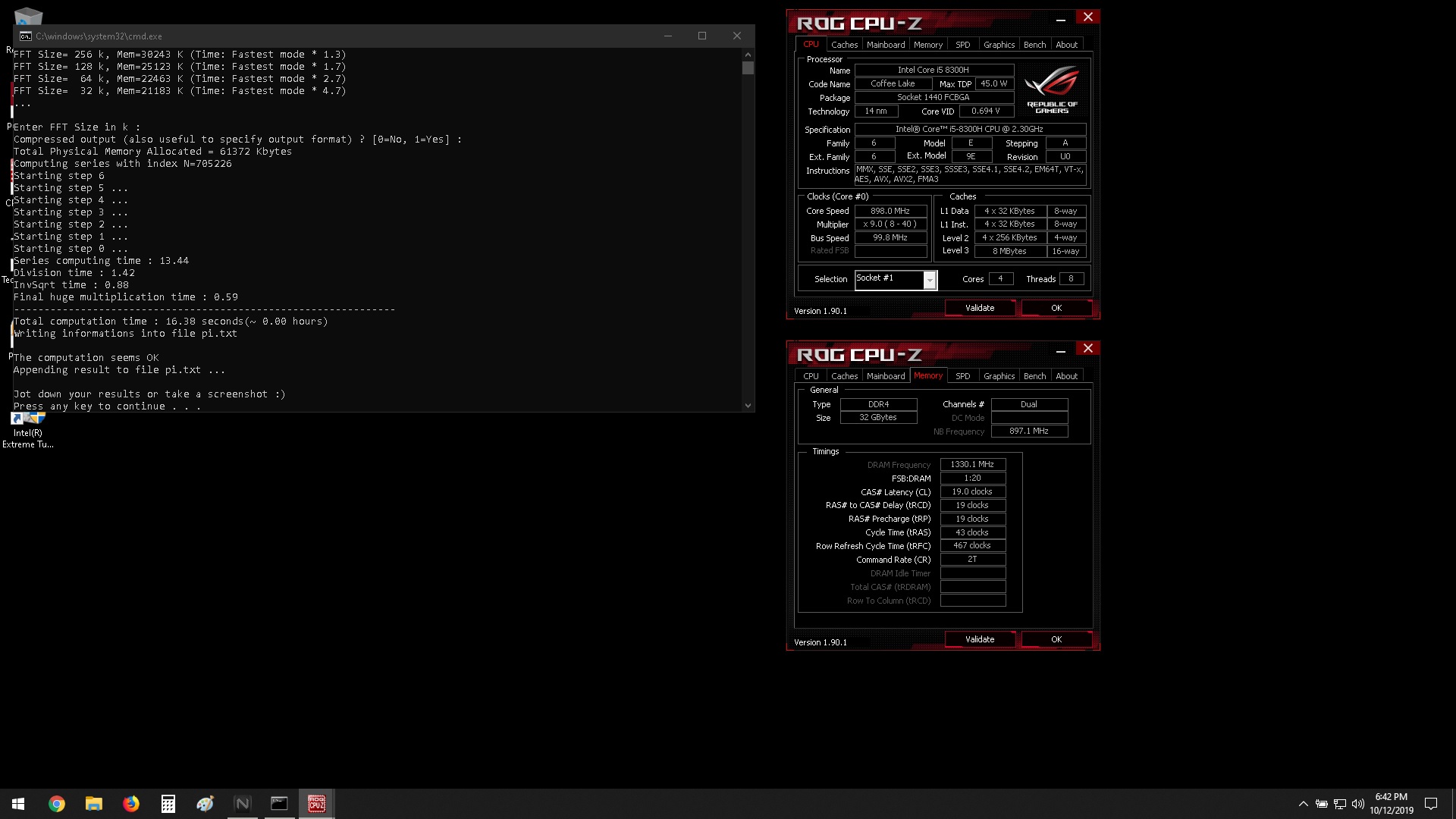This screenshot has width=1456, height=819.
Task: Click the cmd scrollbar down arrow
Action: coord(748,406)
